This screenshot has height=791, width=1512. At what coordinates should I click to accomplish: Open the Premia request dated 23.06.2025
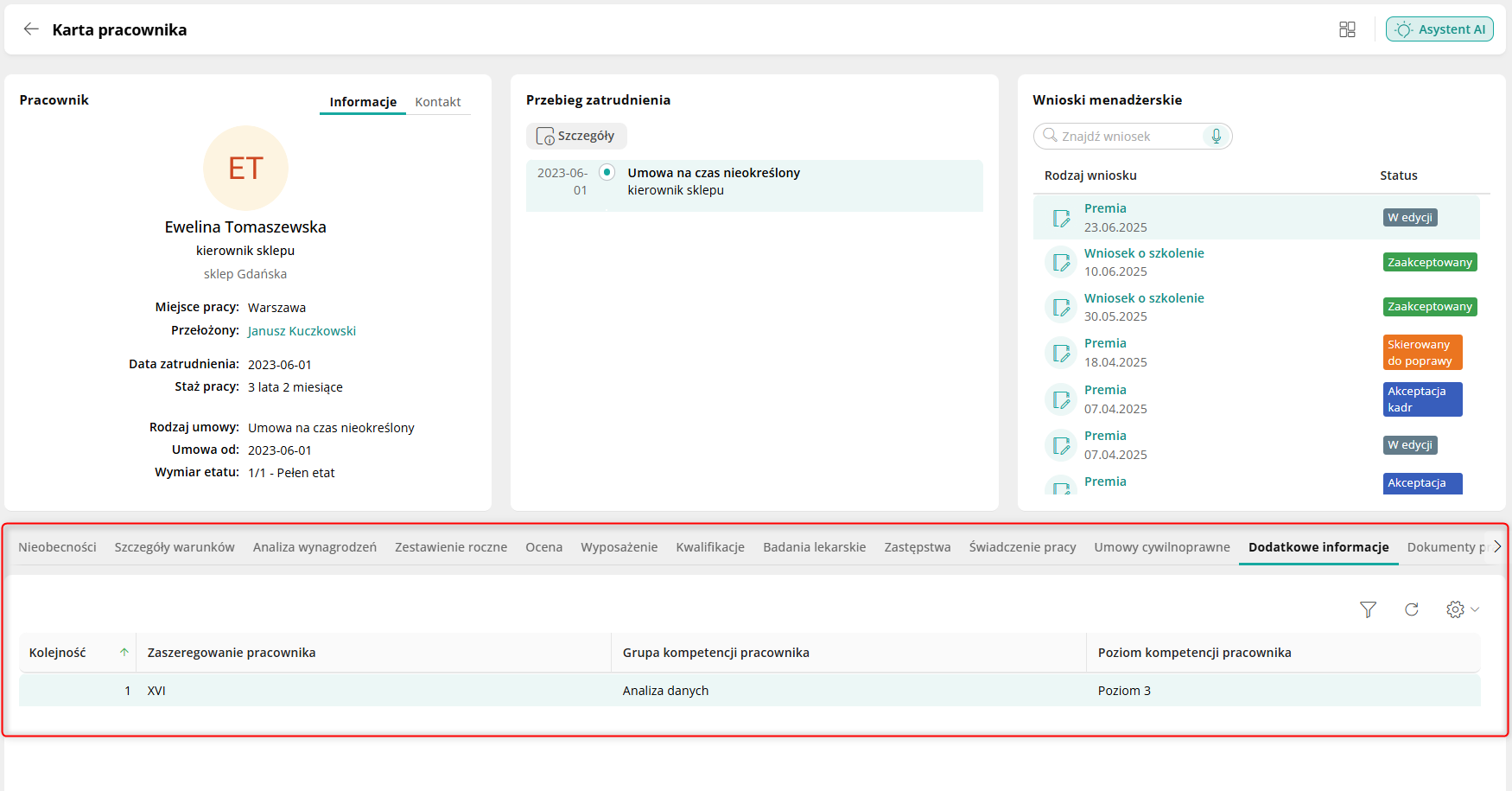(1105, 208)
